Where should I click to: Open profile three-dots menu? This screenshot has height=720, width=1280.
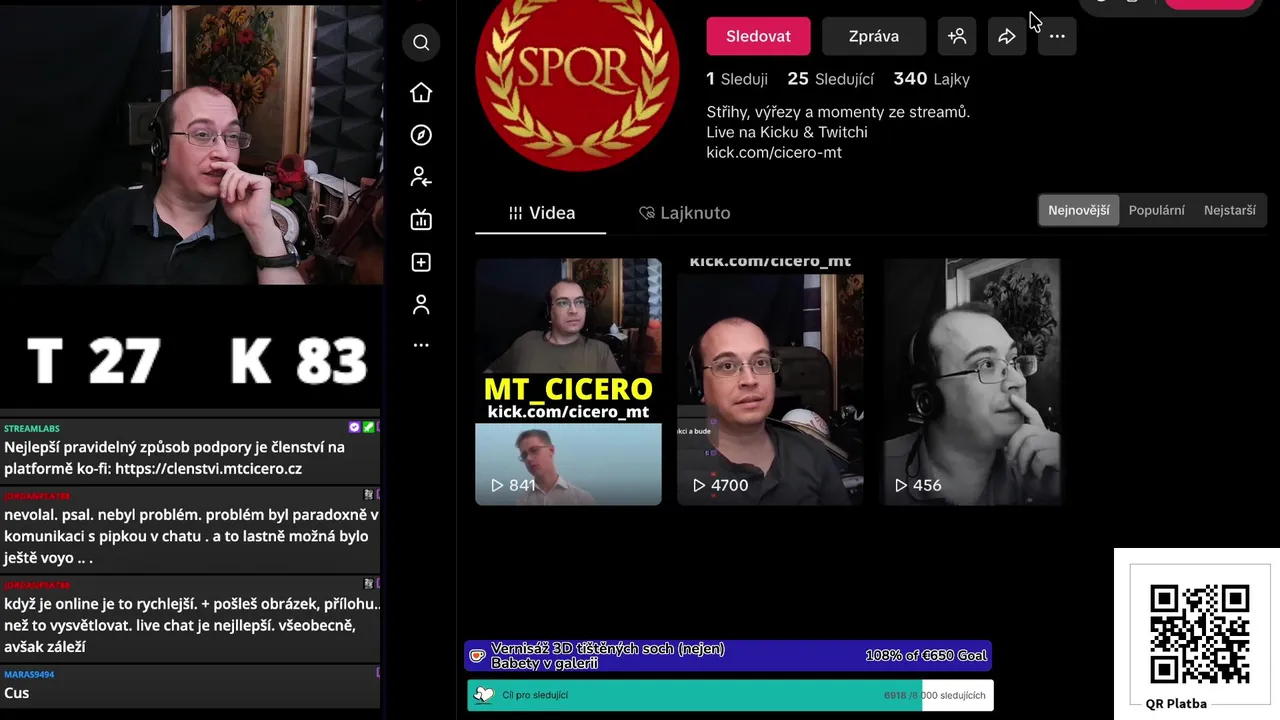(1057, 36)
